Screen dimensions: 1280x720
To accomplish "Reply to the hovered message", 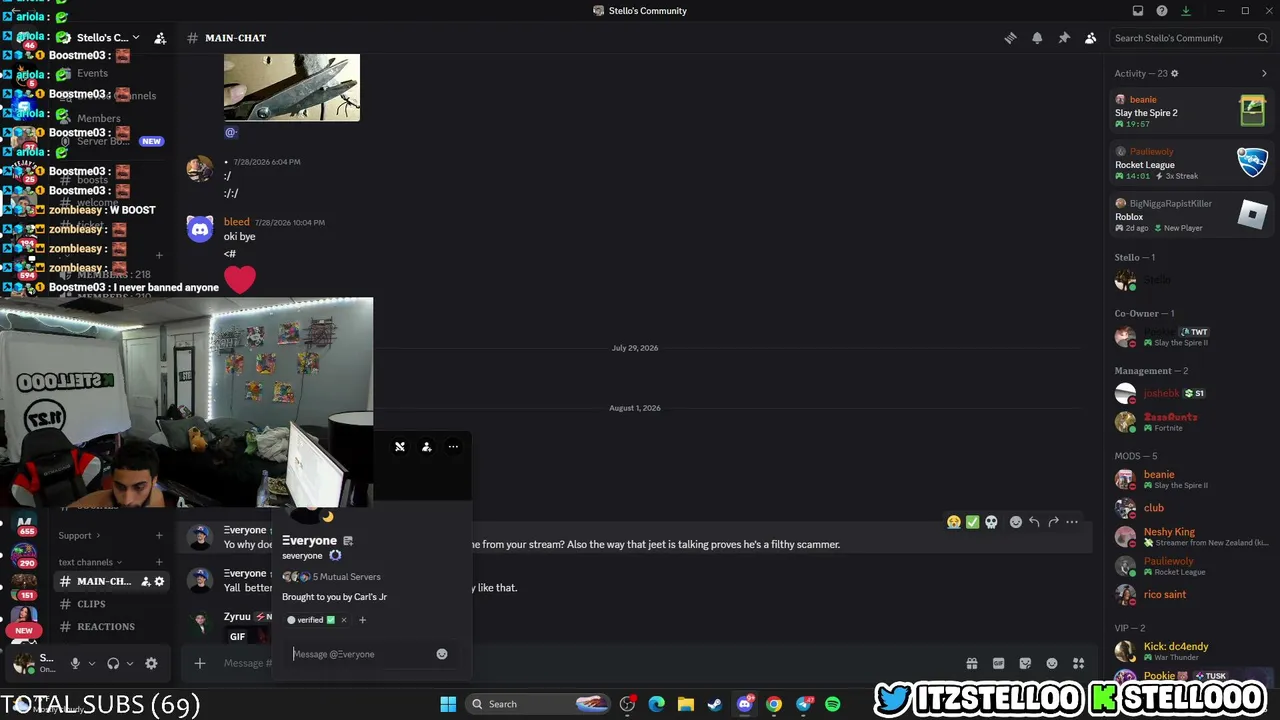I will 1034,522.
